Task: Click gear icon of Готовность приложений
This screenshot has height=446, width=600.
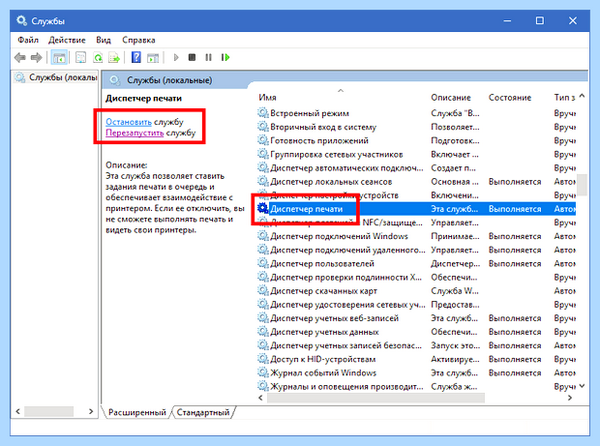Action: coord(263,140)
